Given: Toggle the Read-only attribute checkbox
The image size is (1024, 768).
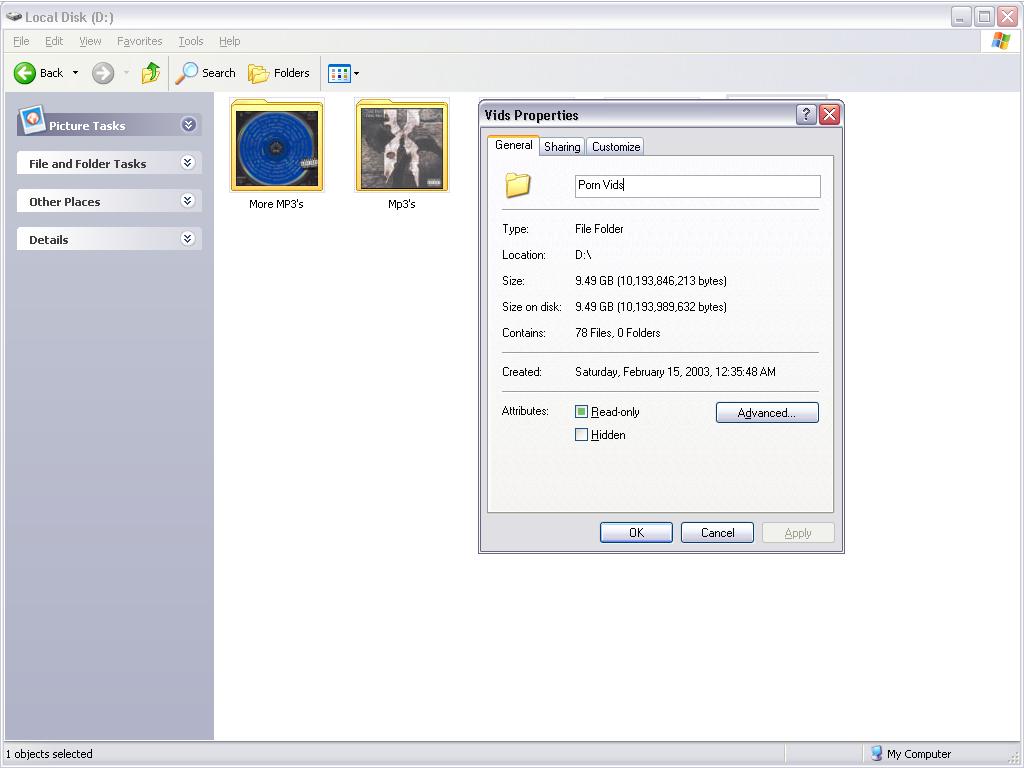Looking at the screenshot, I should [582, 412].
